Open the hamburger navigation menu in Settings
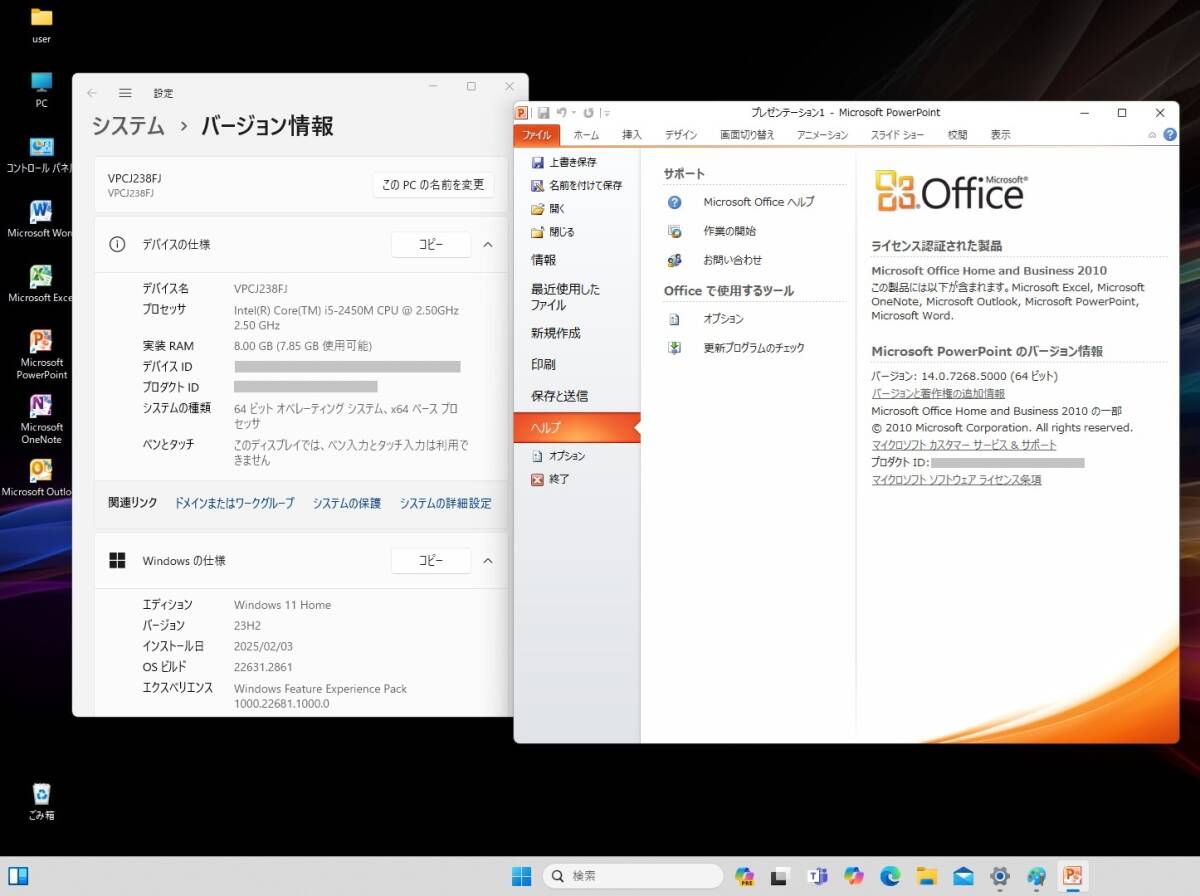The width and height of the screenshot is (1200, 896). [125, 93]
